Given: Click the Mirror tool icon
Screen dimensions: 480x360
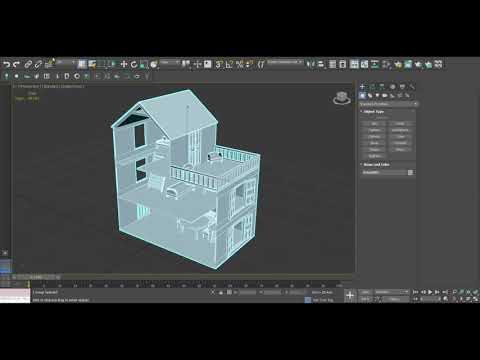Looking at the screenshot, I should coord(310,64).
